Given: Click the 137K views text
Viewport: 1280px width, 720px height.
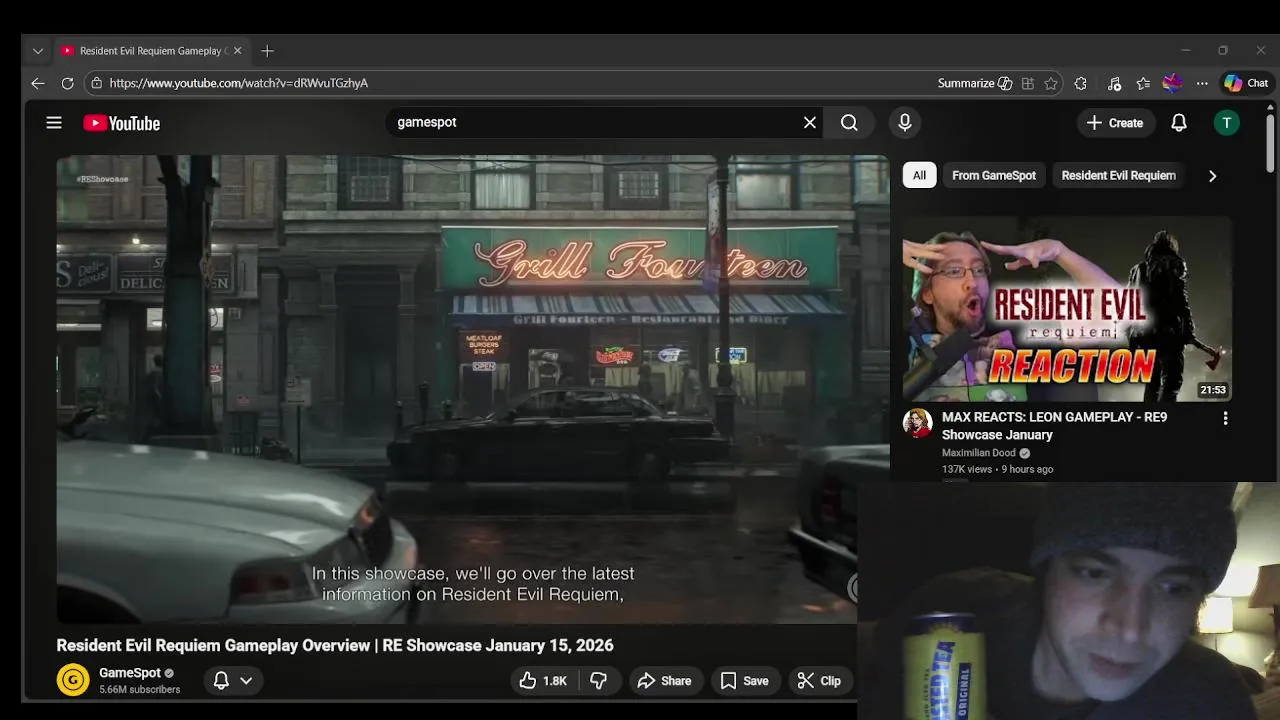Looking at the screenshot, I should (x=967, y=469).
